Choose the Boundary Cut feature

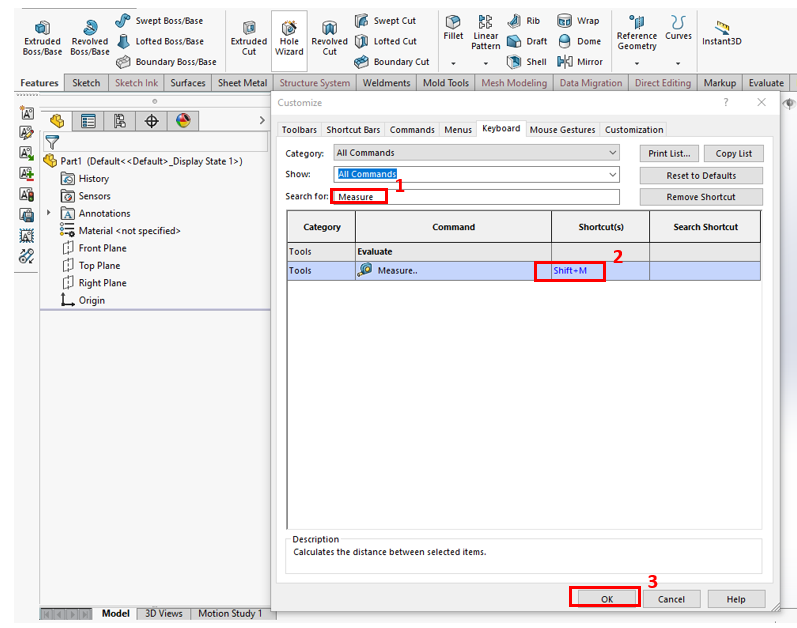tap(392, 62)
